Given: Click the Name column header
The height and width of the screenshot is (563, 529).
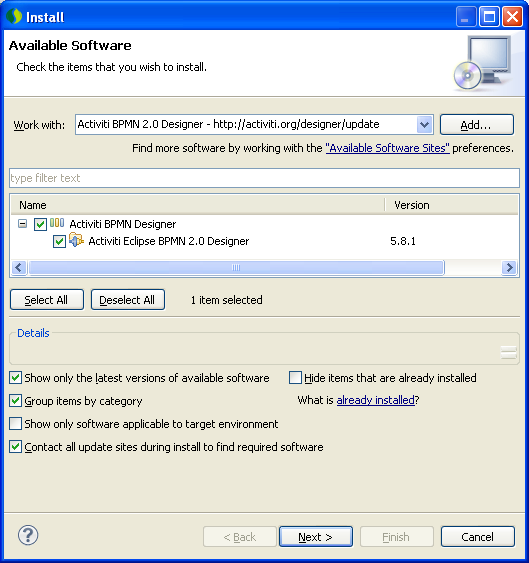Looking at the screenshot, I should tap(198, 205).
